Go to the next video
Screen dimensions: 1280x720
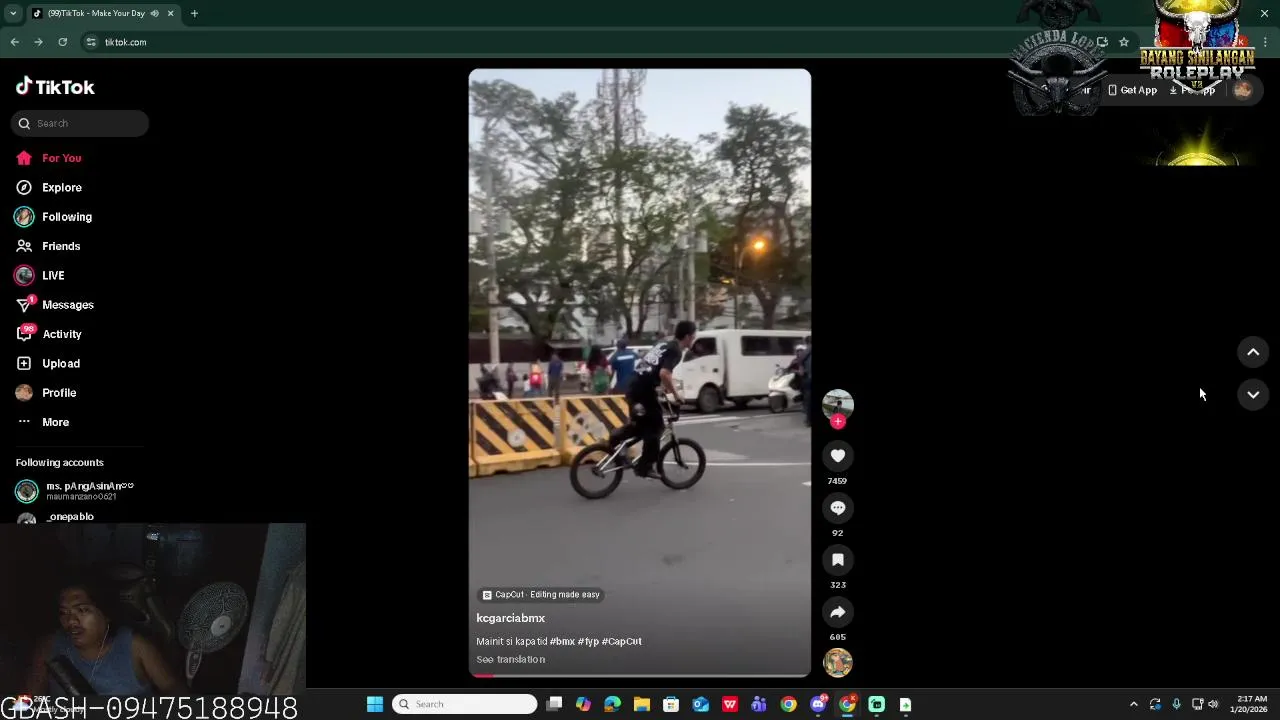(x=1253, y=395)
